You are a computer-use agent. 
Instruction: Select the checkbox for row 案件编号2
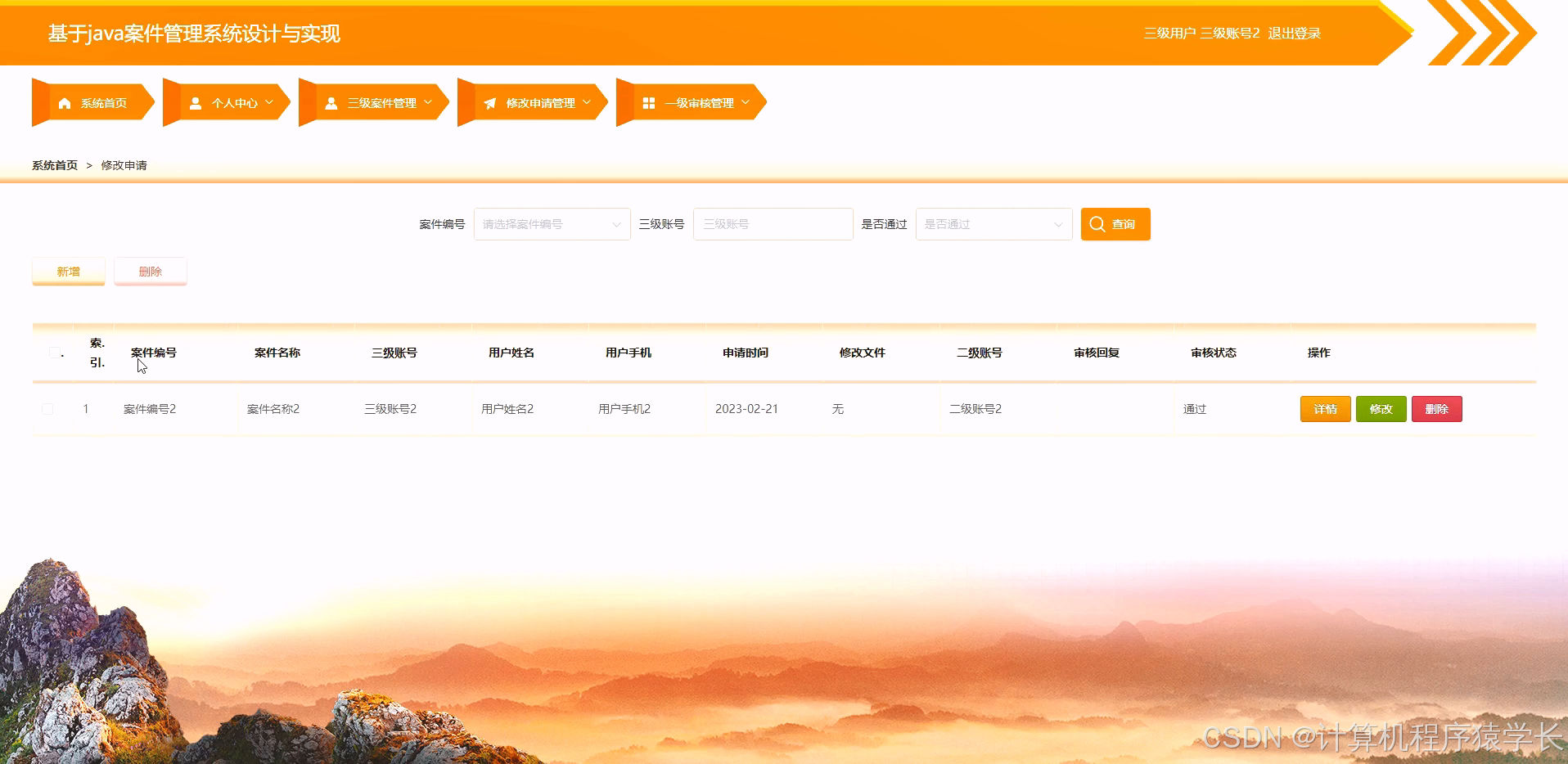point(47,408)
